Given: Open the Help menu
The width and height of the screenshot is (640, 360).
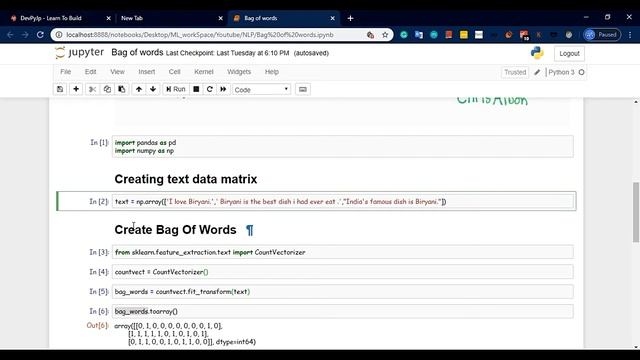Looking at the screenshot, I should [271, 72].
